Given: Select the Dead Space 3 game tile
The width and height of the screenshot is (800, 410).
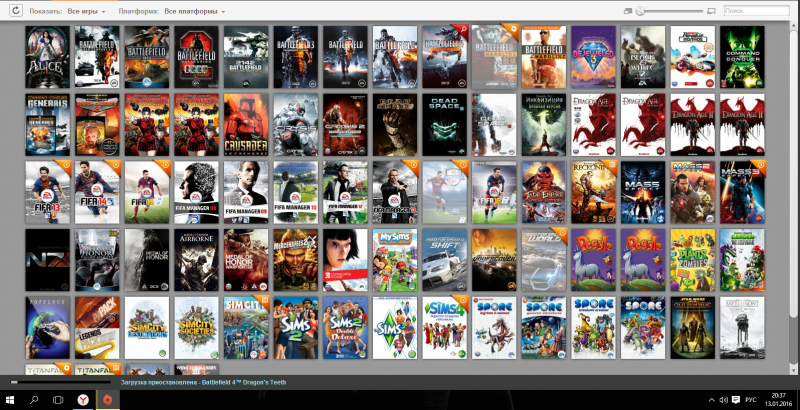Looking at the screenshot, I should point(494,125).
